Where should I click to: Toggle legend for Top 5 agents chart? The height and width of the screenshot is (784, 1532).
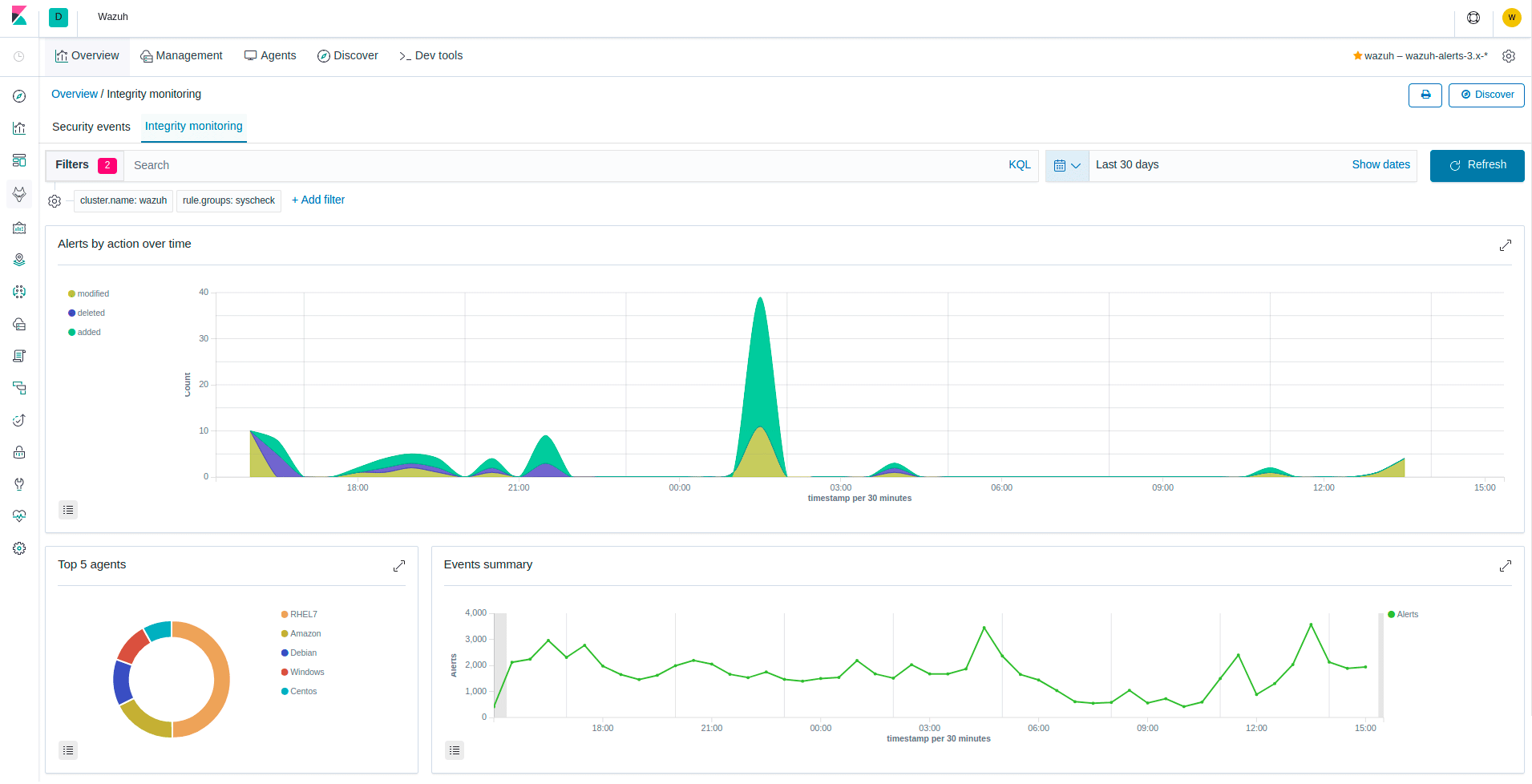tap(68, 750)
